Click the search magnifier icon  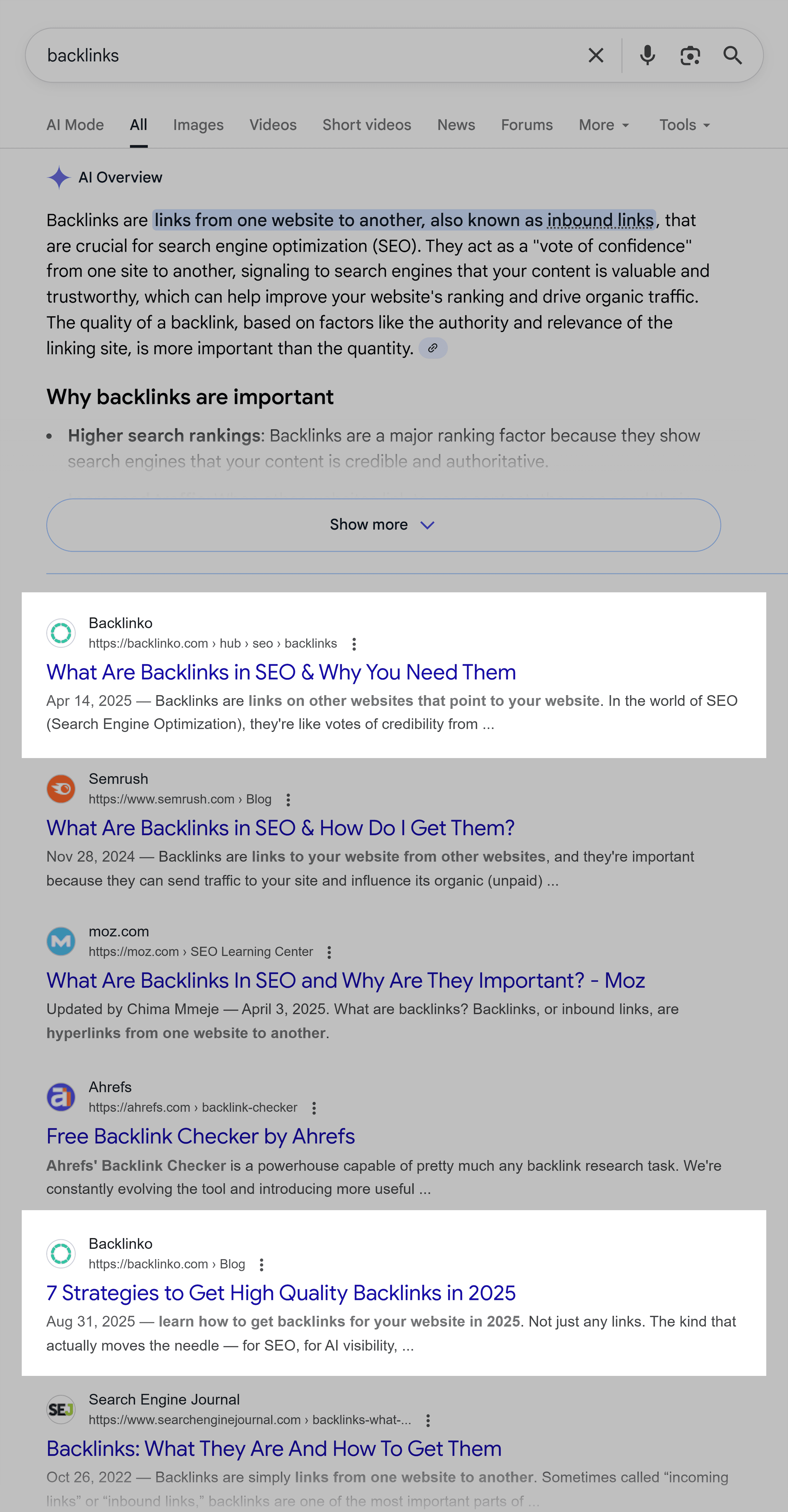tap(733, 55)
